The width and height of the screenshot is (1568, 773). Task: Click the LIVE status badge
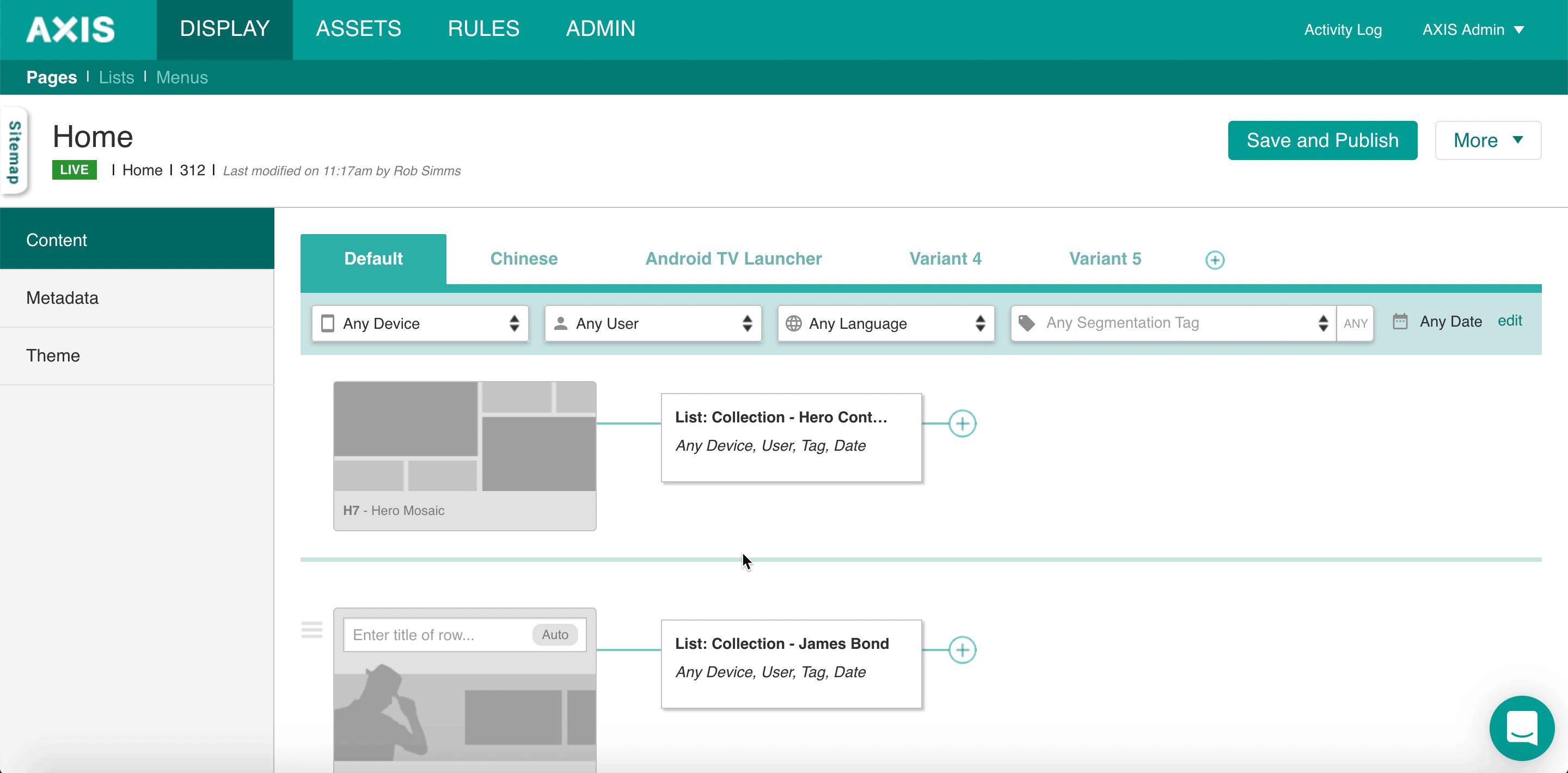coord(74,170)
